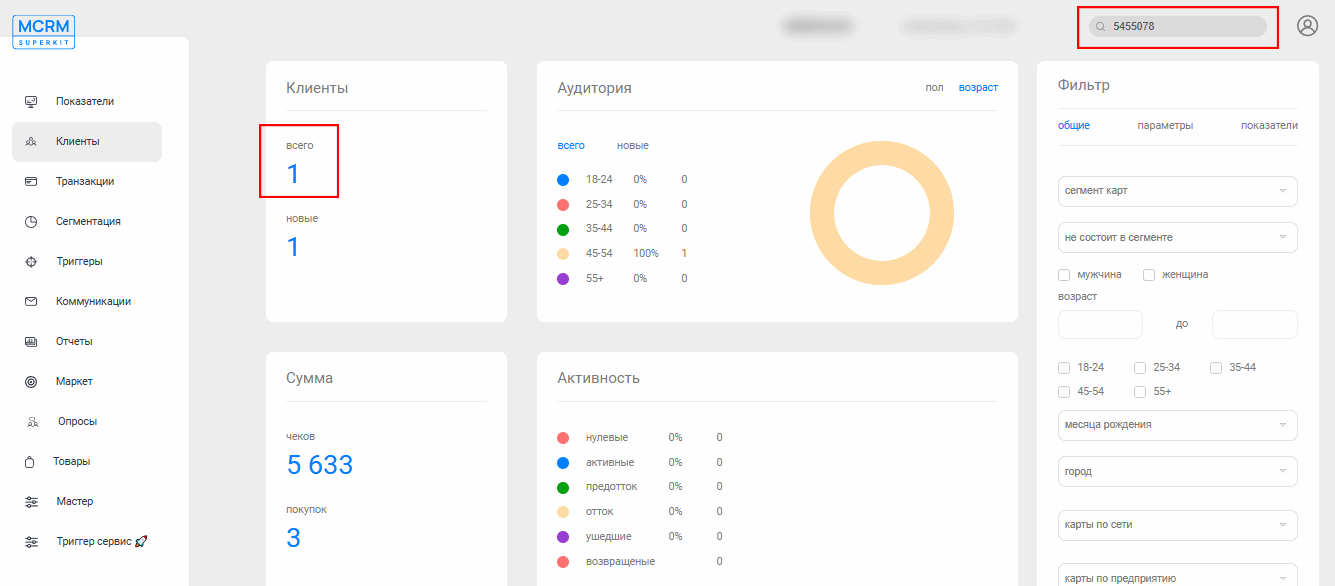Open карты по сети dropdown

point(1178,525)
